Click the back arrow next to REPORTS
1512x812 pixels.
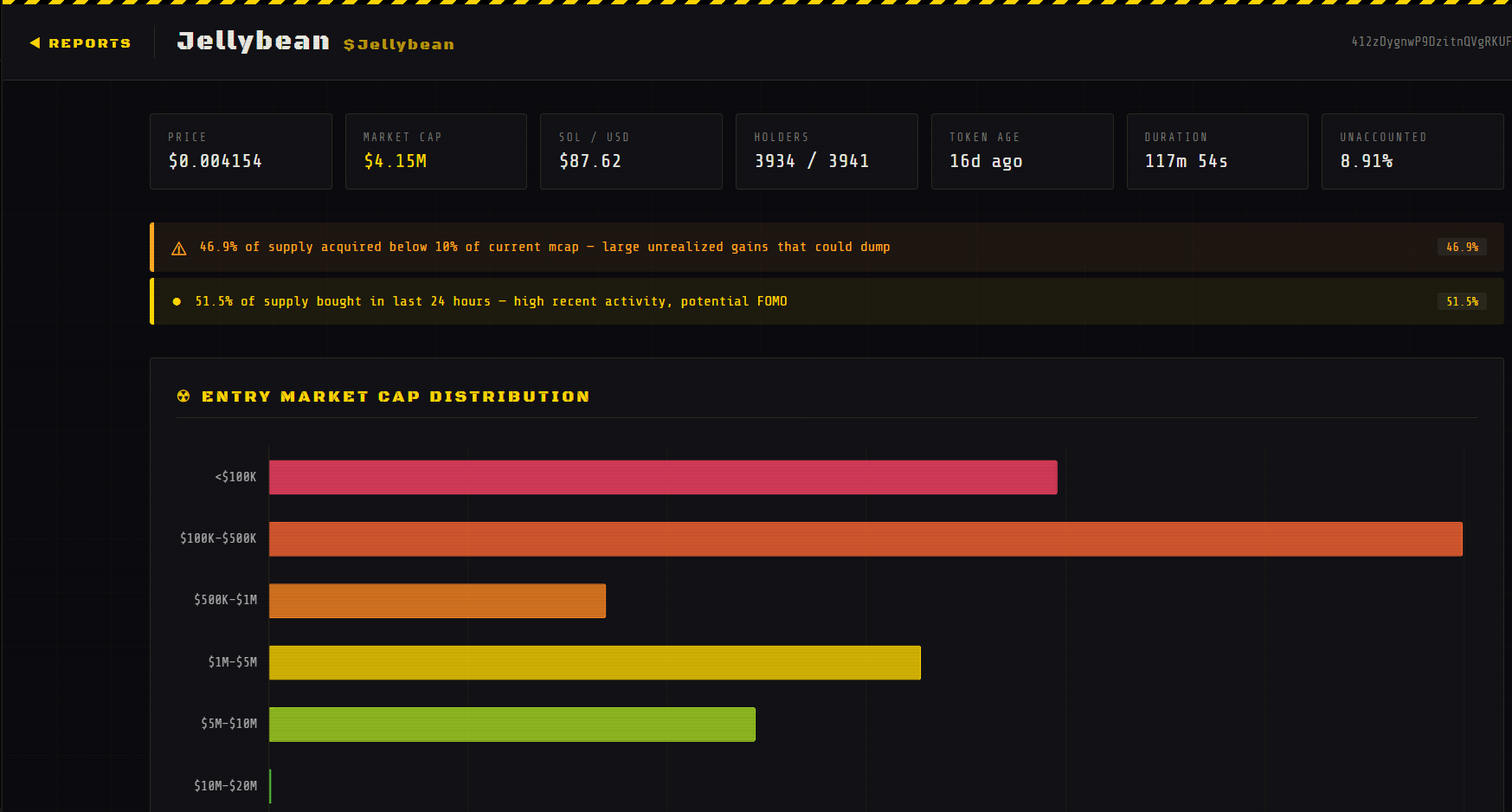coord(35,42)
